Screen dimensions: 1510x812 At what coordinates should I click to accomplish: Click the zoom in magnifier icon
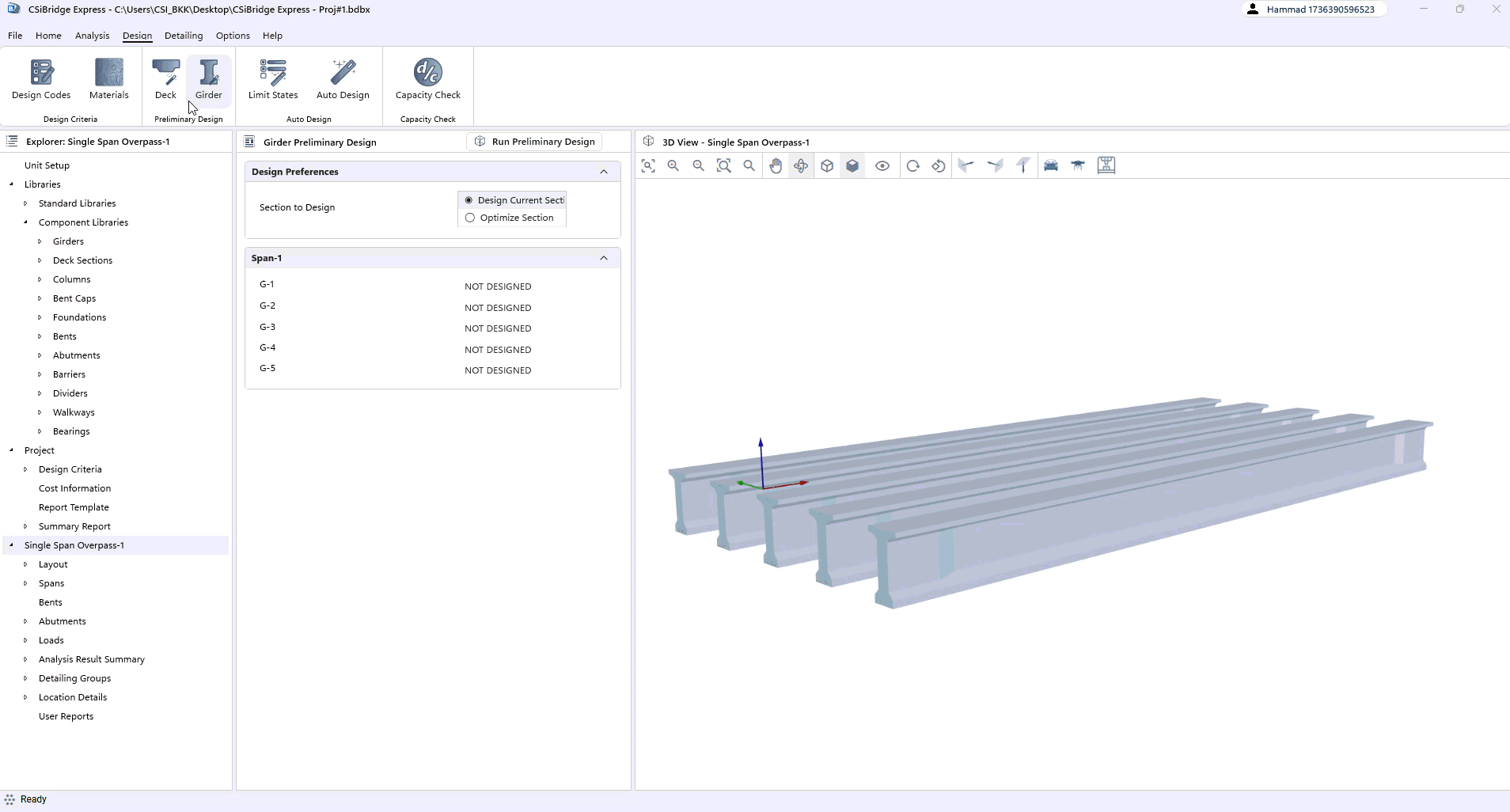(x=673, y=165)
